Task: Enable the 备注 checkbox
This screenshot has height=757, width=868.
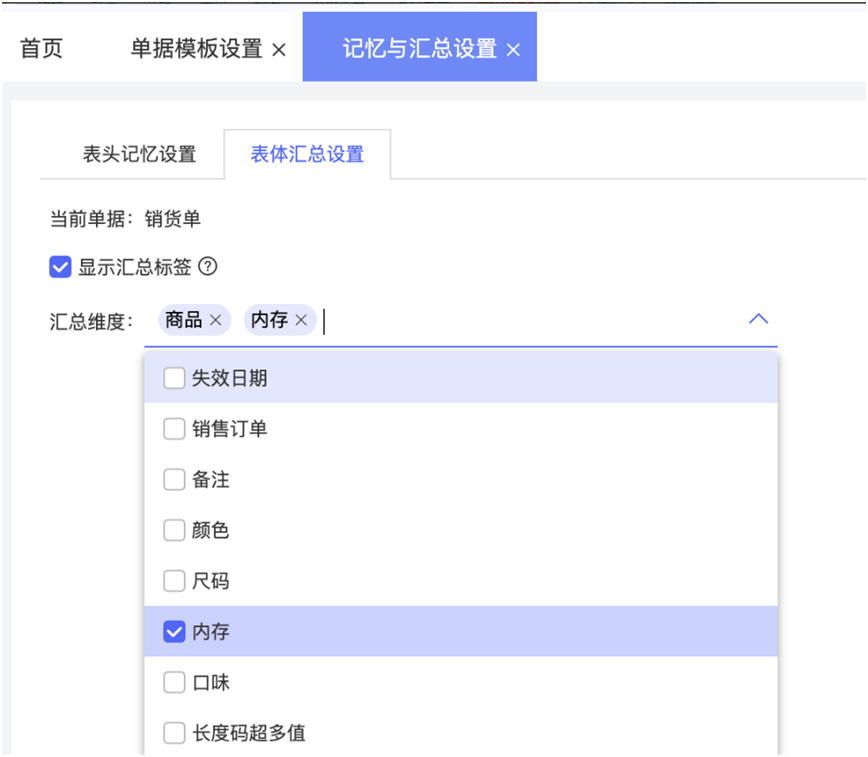Action: point(174,480)
